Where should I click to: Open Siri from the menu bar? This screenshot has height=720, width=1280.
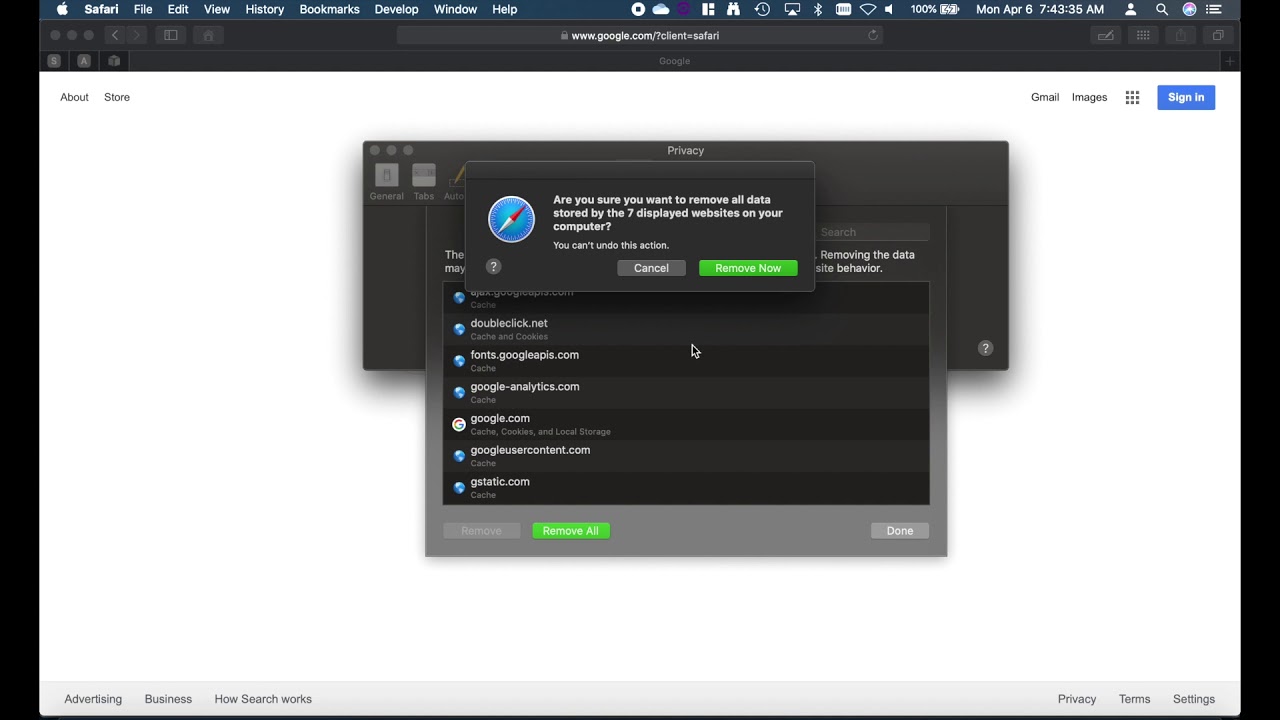click(1189, 9)
